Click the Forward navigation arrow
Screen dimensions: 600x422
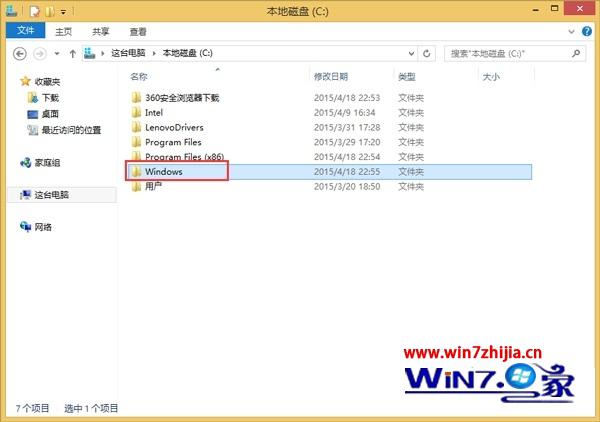(40, 54)
